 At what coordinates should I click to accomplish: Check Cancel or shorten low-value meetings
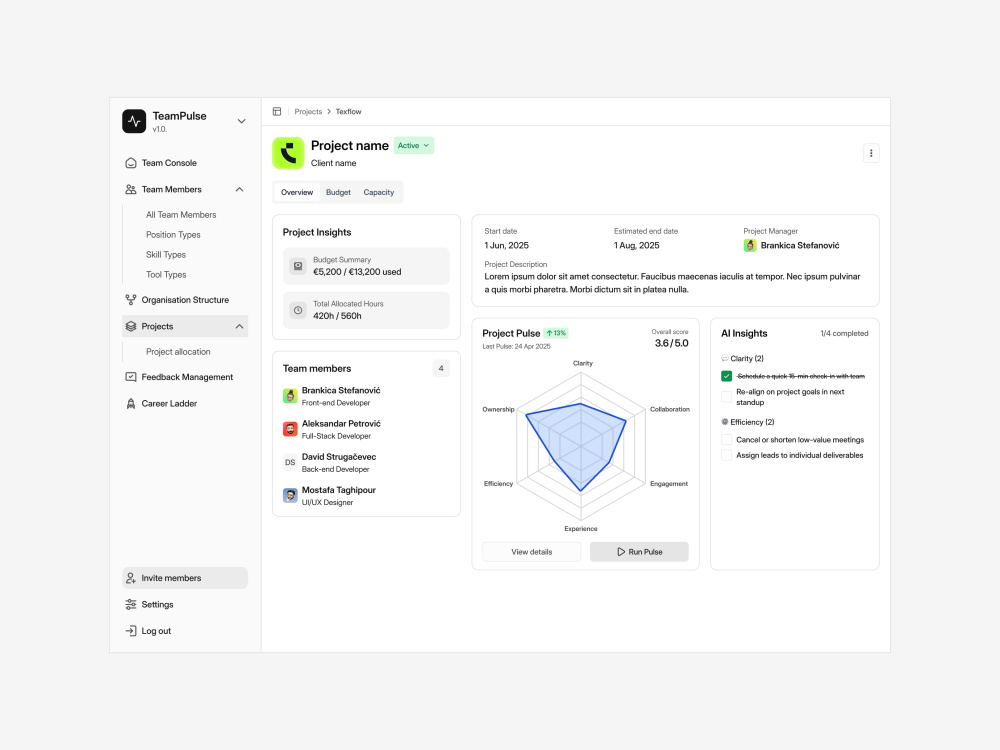coord(726,439)
